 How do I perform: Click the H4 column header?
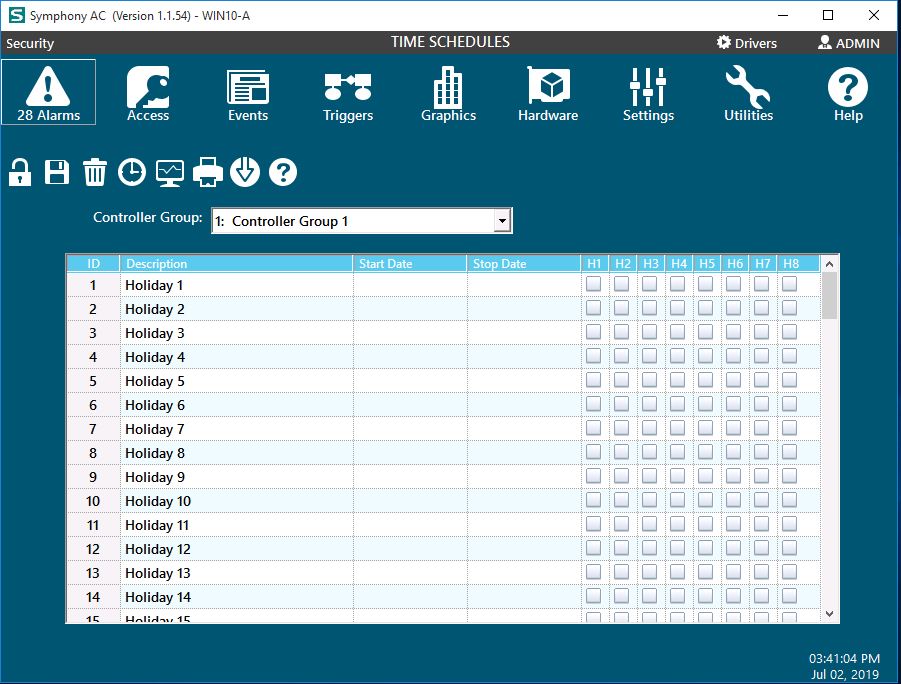679,264
